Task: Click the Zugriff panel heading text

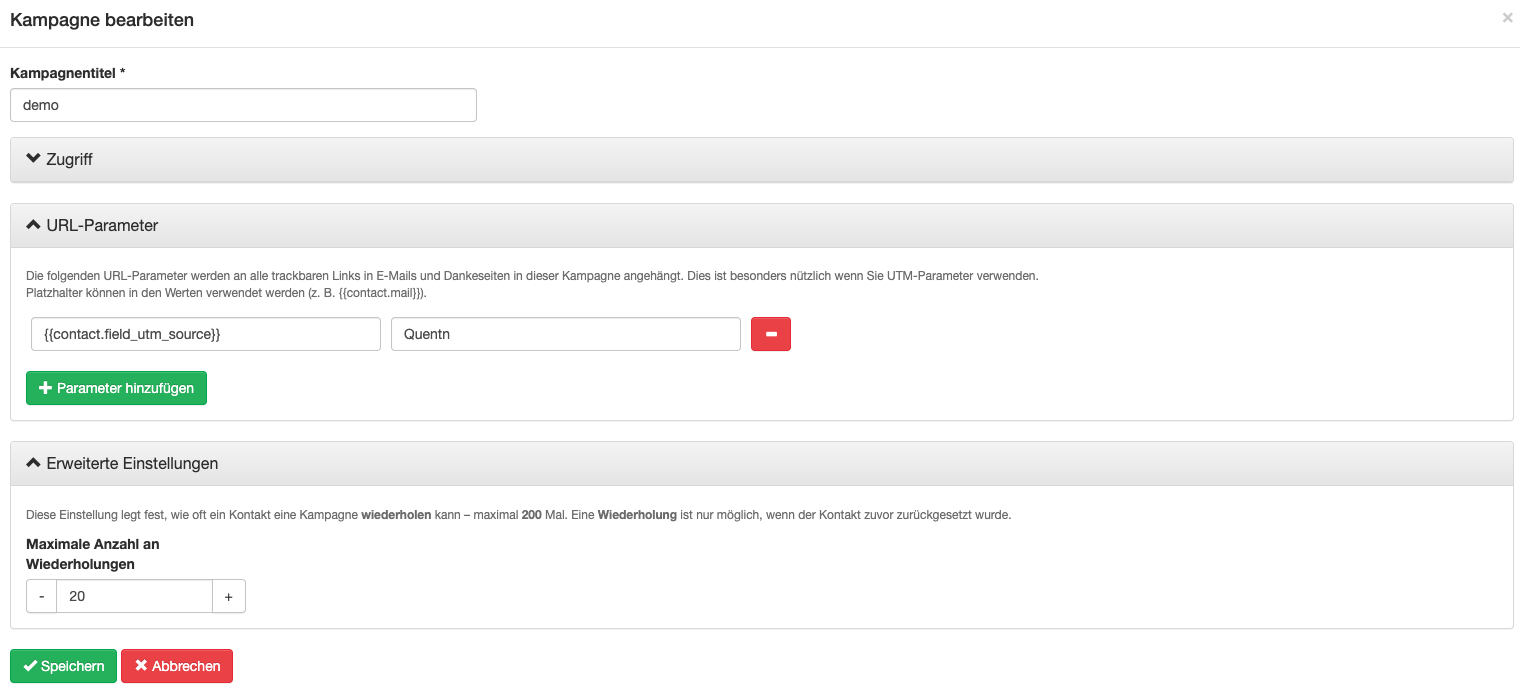Action: (70, 160)
